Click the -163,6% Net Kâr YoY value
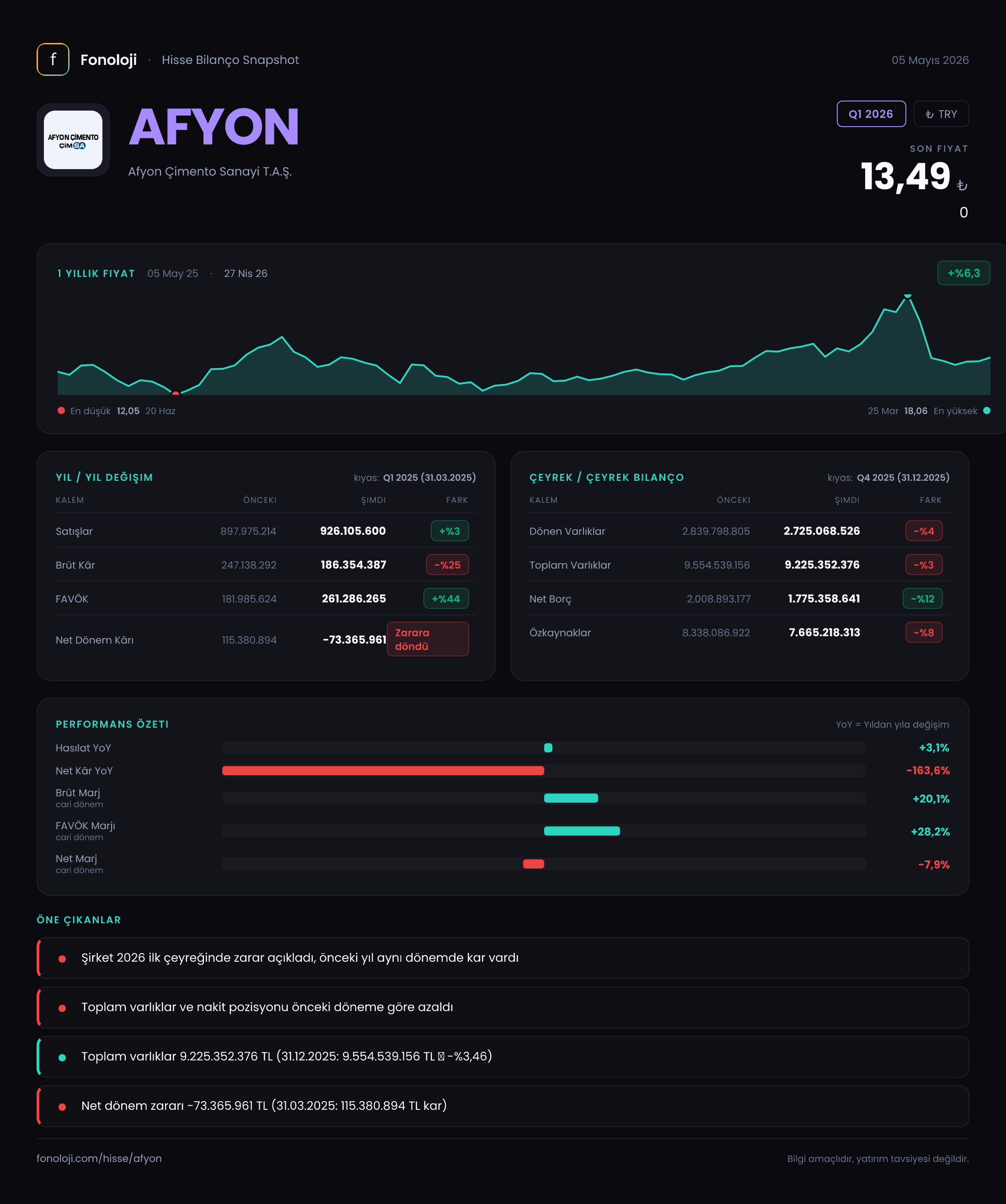The height and width of the screenshot is (1204, 1006). pyautogui.click(x=927, y=771)
